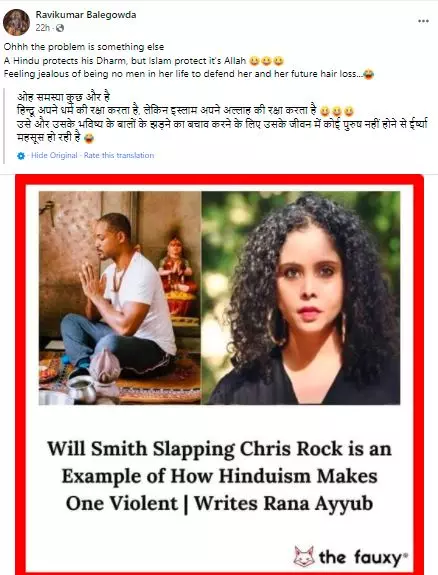Open the three-dot post options menu

pyautogui.click(x=423, y=21)
